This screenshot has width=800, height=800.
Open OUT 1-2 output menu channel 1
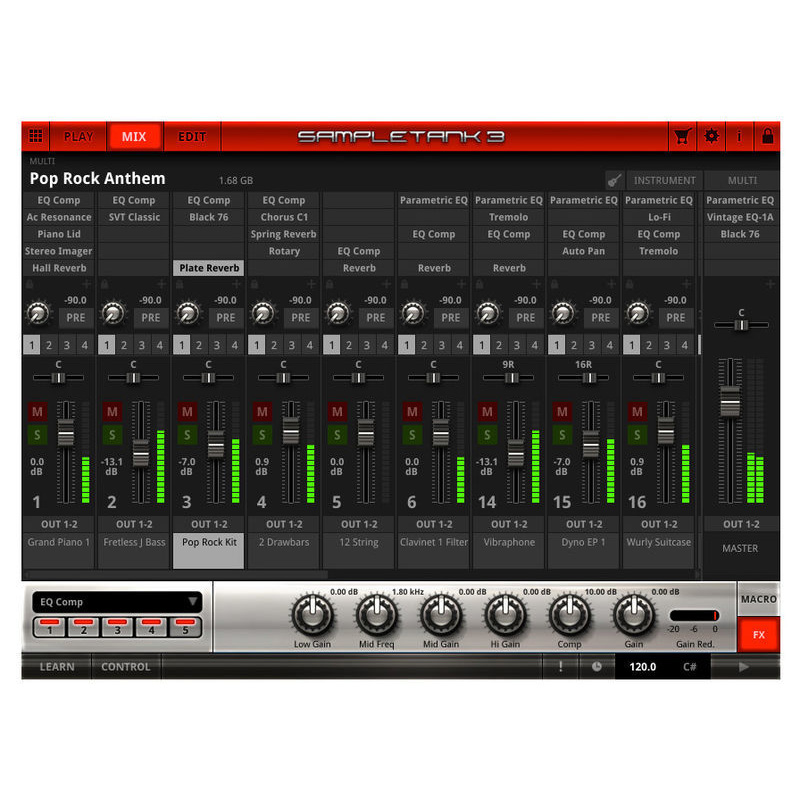pos(59,524)
